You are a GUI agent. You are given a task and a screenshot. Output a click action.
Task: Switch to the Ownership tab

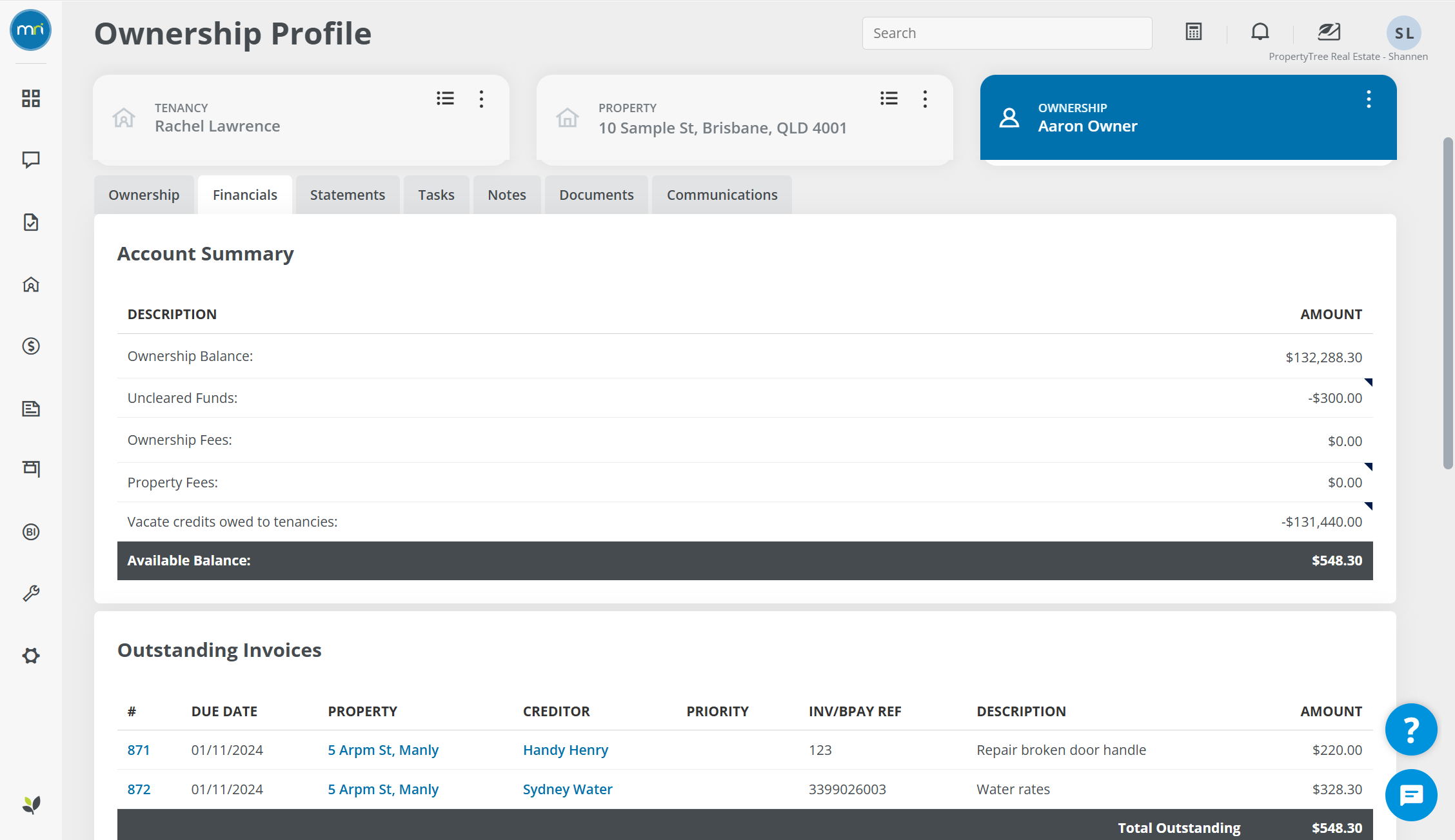click(144, 195)
